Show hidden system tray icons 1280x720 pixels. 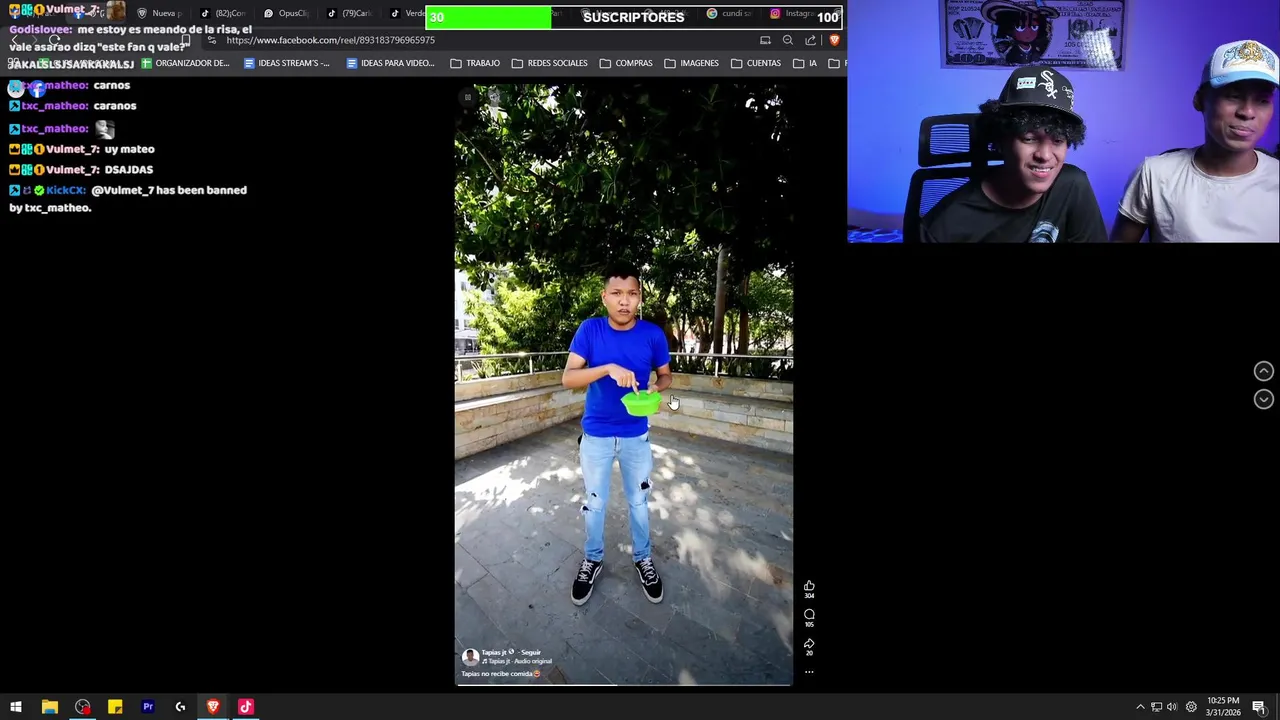coord(1140,707)
